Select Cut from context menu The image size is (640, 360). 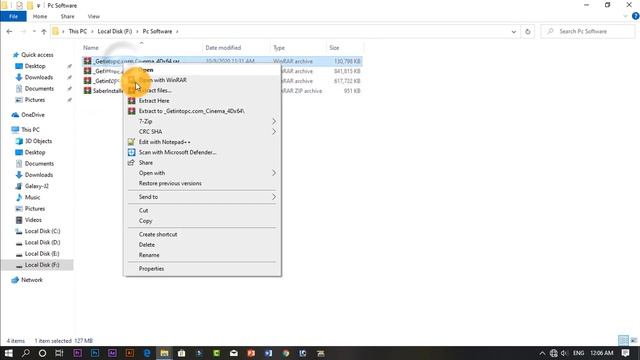(143, 210)
